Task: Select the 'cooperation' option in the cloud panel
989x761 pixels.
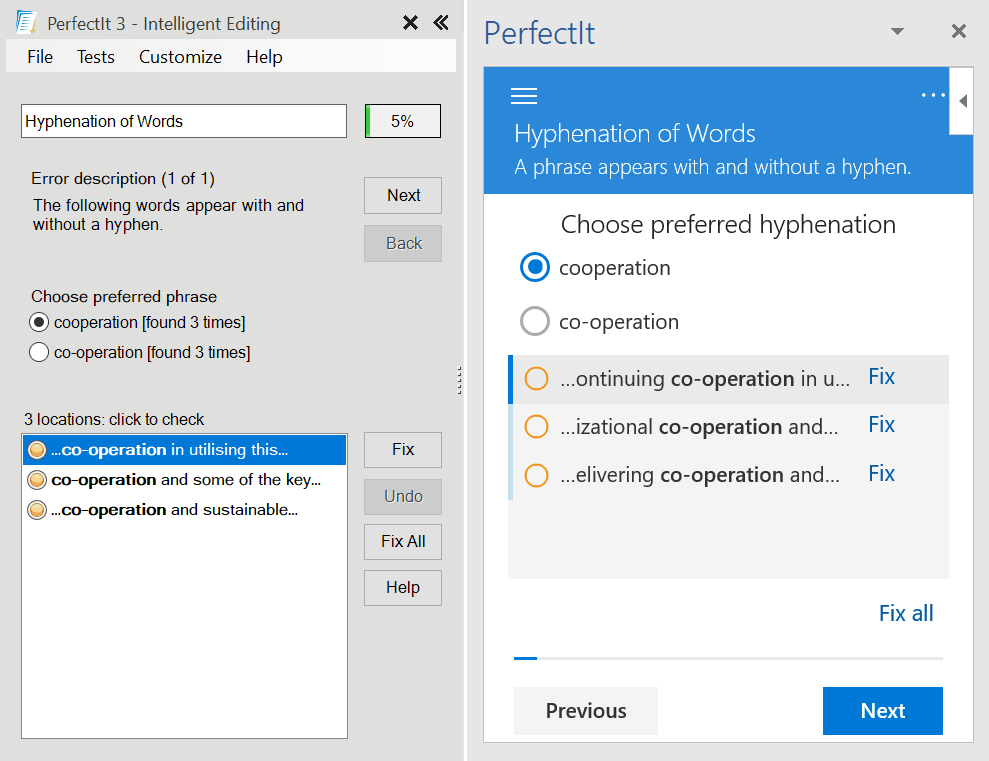Action: coord(535,267)
